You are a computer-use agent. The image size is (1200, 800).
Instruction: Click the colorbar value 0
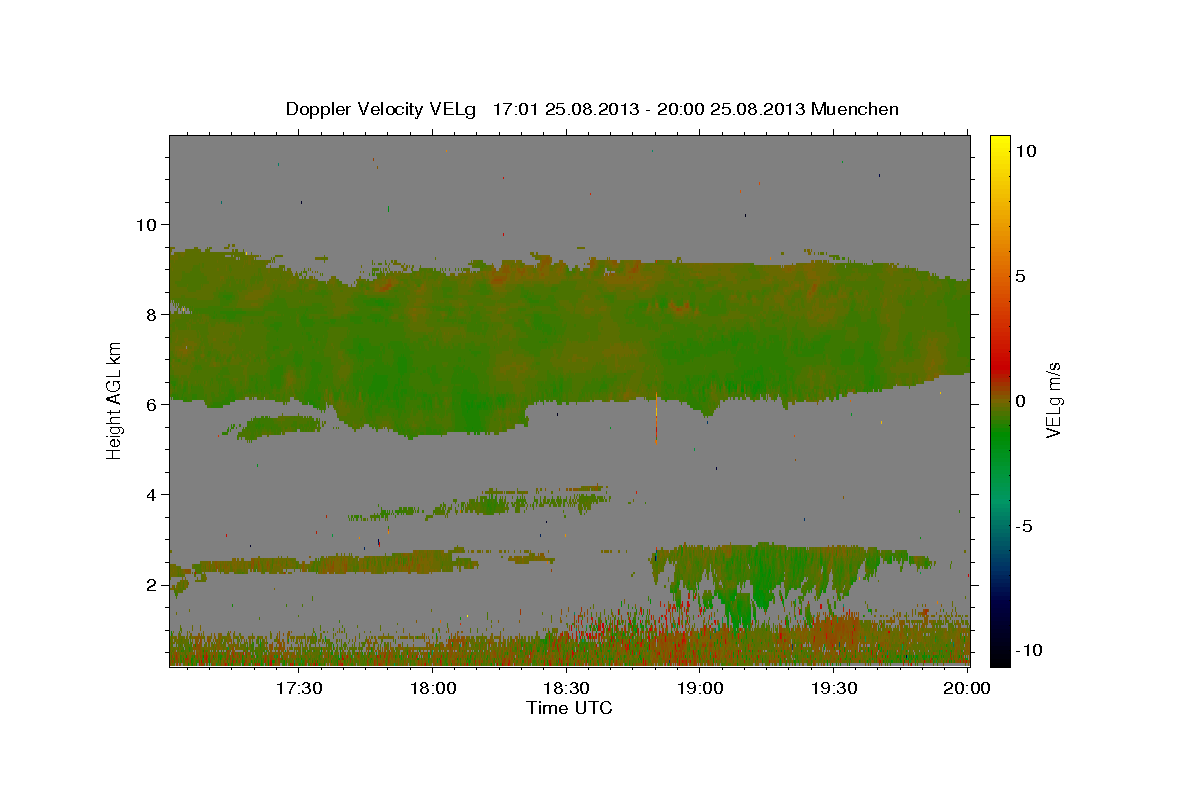pos(1021,401)
